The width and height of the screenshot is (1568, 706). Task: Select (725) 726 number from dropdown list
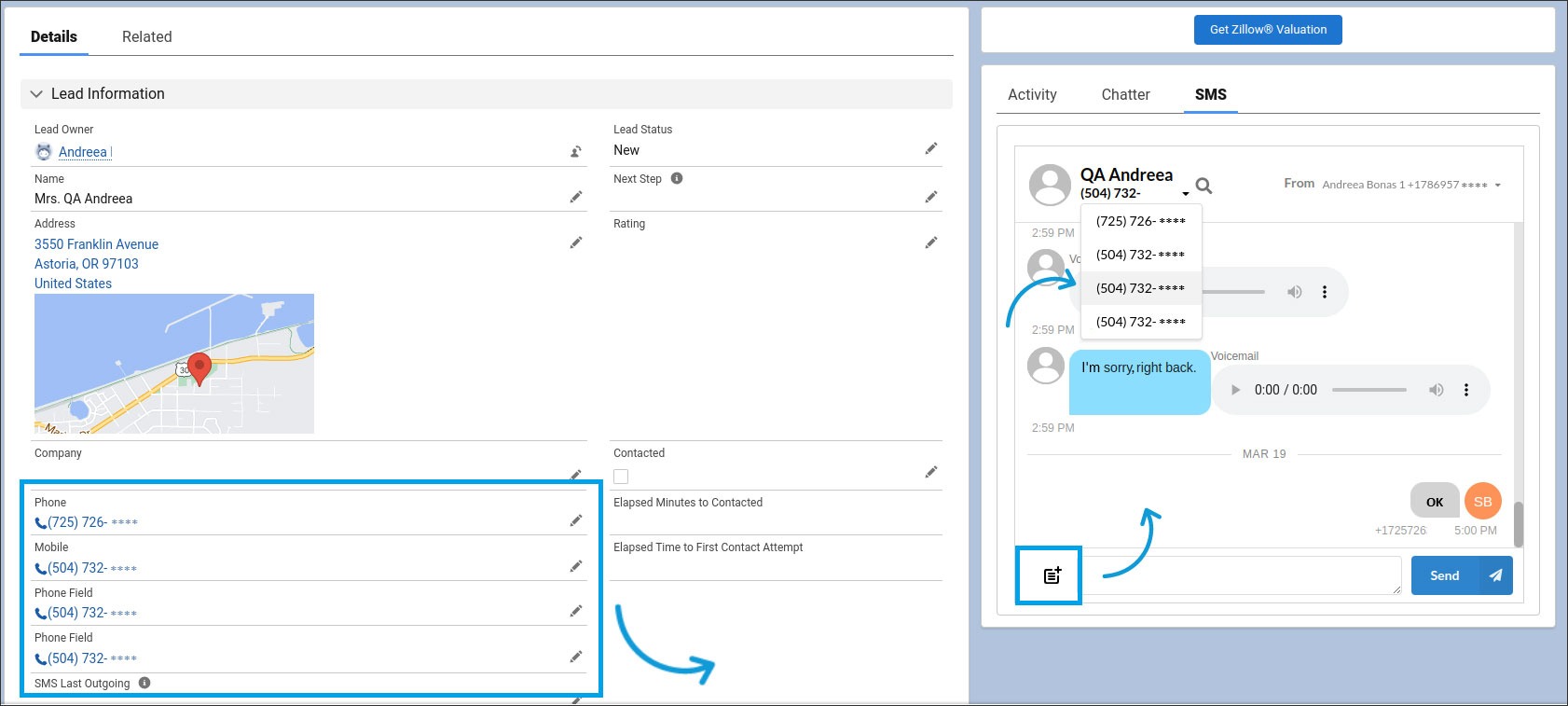(1140, 221)
